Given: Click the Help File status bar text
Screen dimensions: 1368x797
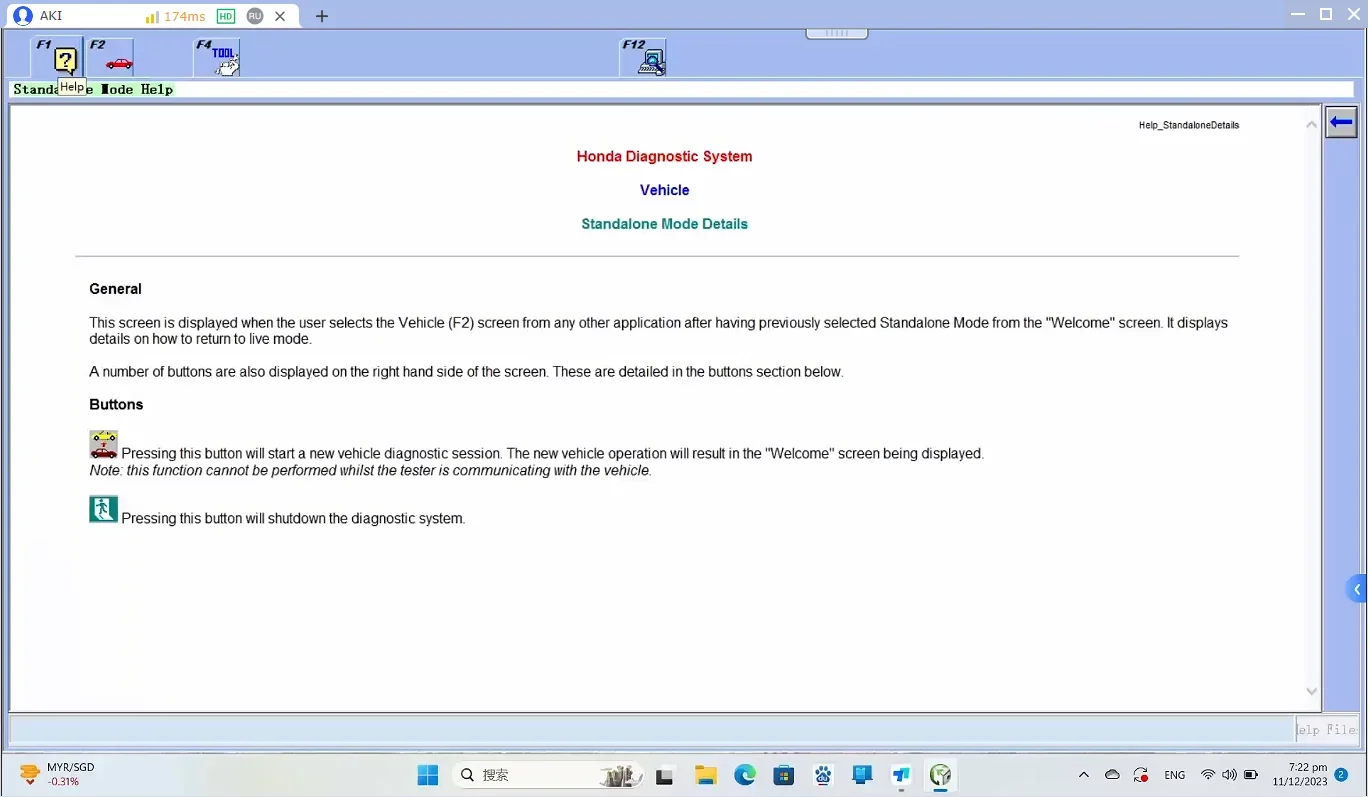Looking at the screenshot, I should point(1327,730).
